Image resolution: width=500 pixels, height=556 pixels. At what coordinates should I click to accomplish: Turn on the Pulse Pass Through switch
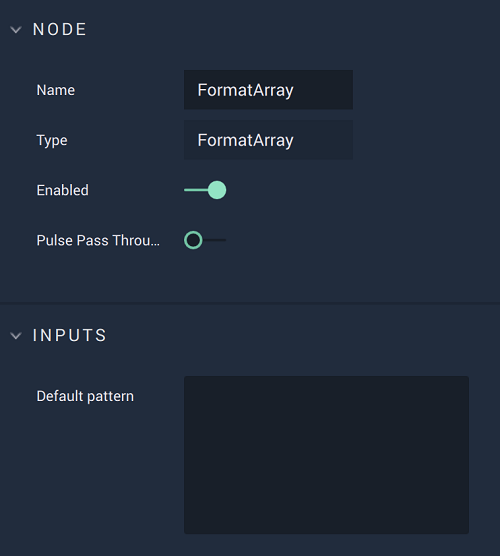pos(205,240)
